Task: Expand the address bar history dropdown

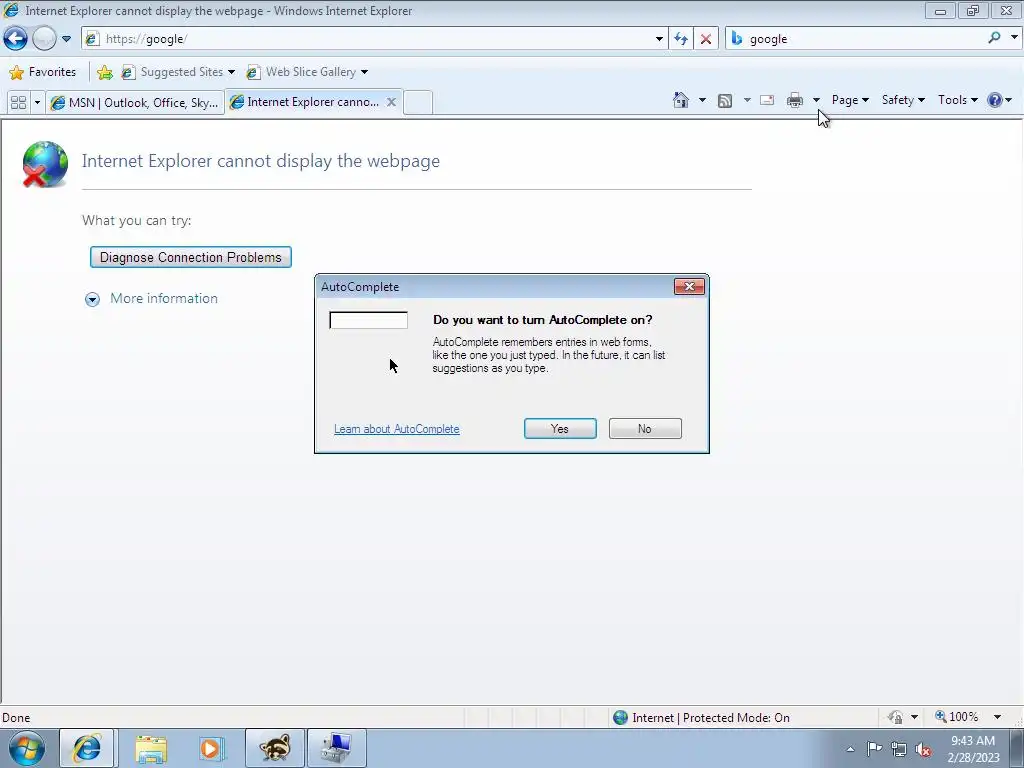Action: (659, 39)
